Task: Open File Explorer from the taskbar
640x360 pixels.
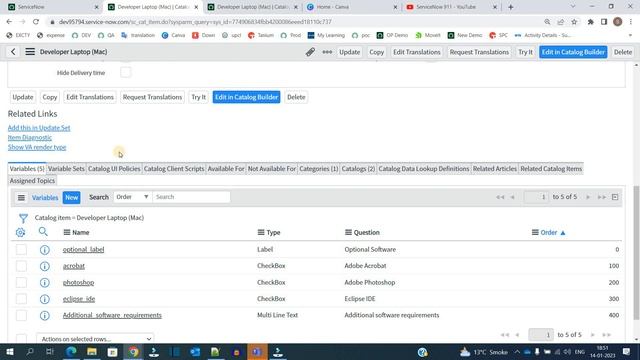Action: [x=92, y=352]
